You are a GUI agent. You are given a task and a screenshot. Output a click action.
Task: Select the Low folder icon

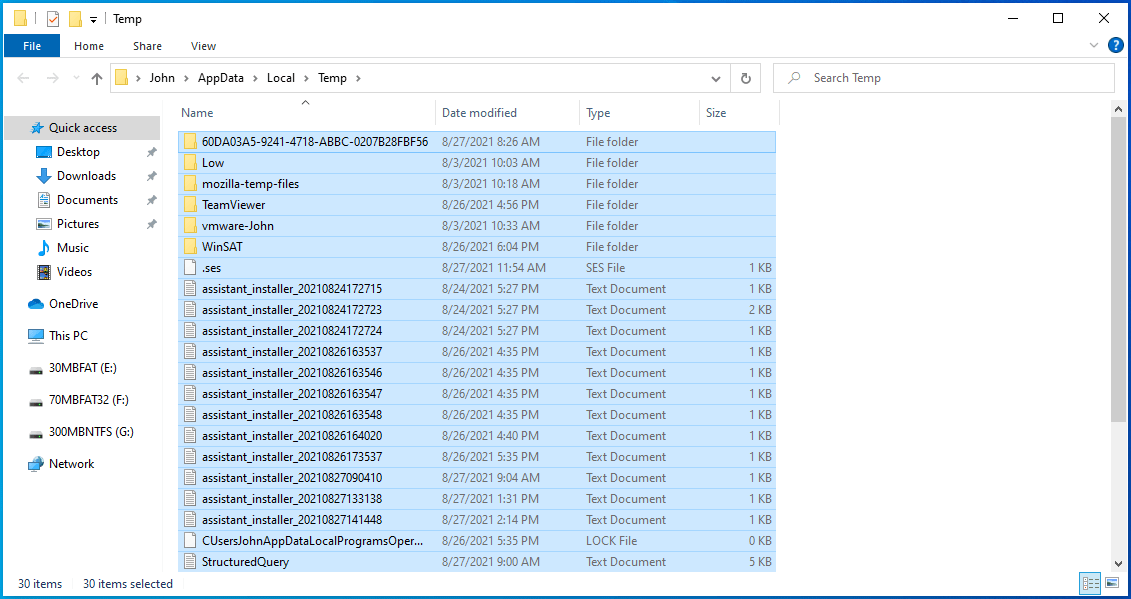(190, 162)
